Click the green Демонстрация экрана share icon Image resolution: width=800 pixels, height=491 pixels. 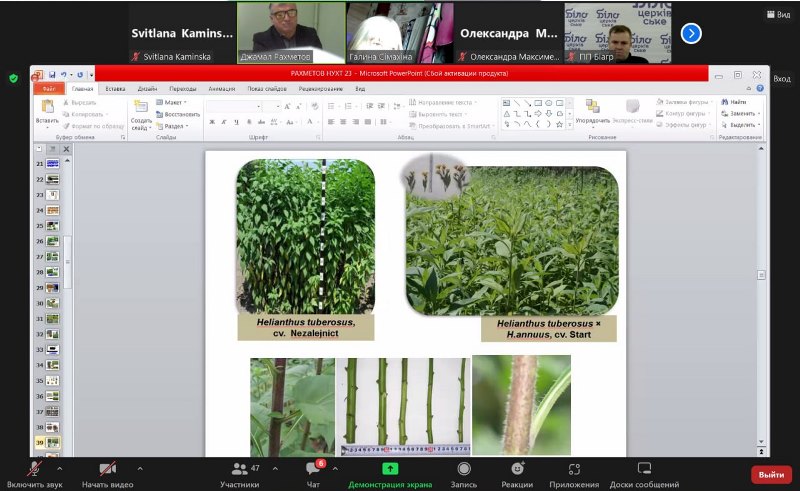[x=390, y=469]
